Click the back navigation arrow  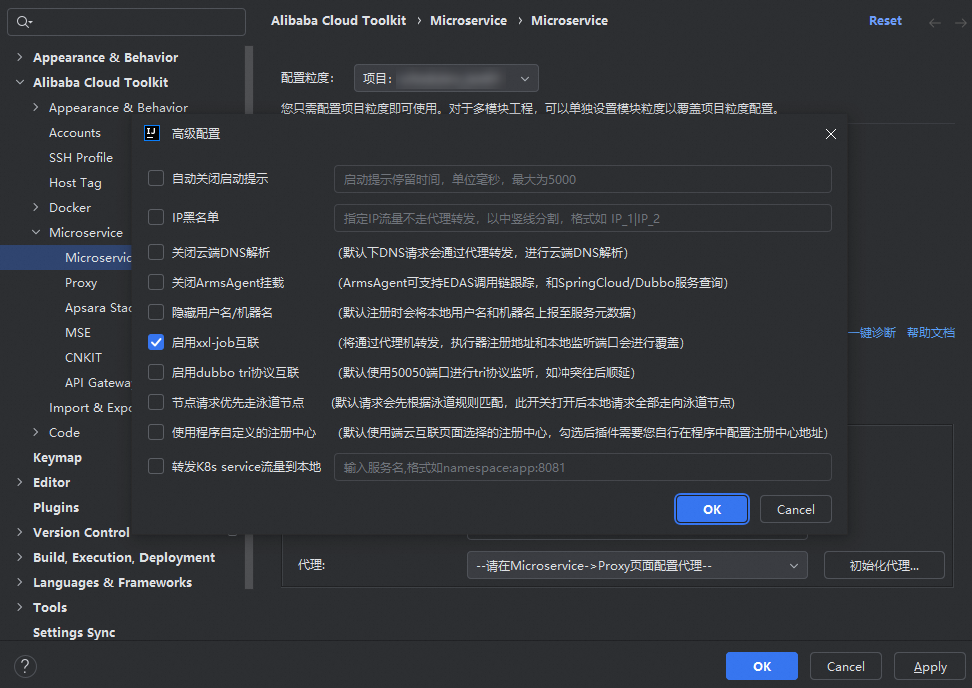coord(935,23)
